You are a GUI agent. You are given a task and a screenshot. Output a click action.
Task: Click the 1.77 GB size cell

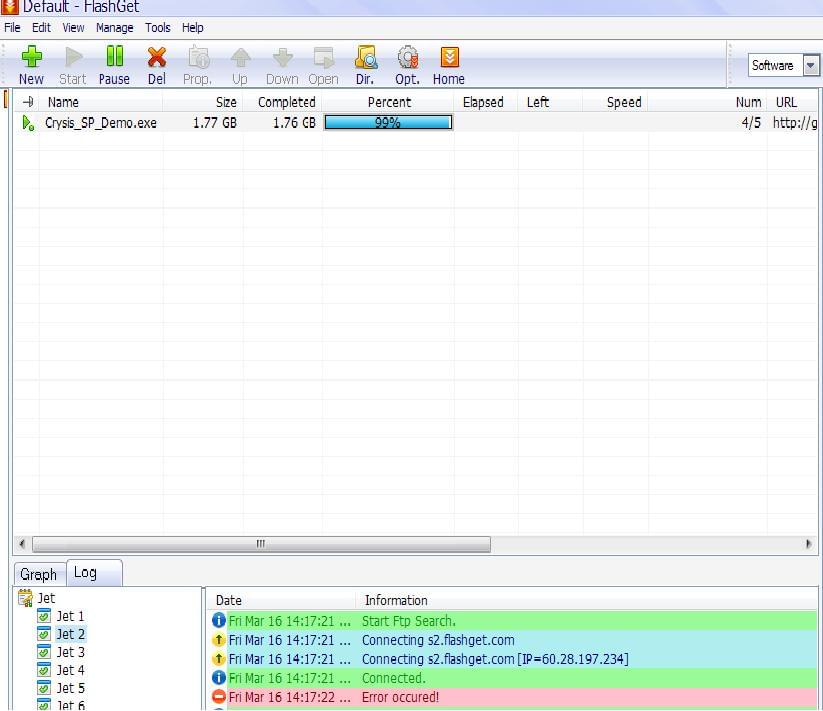(x=215, y=123)
